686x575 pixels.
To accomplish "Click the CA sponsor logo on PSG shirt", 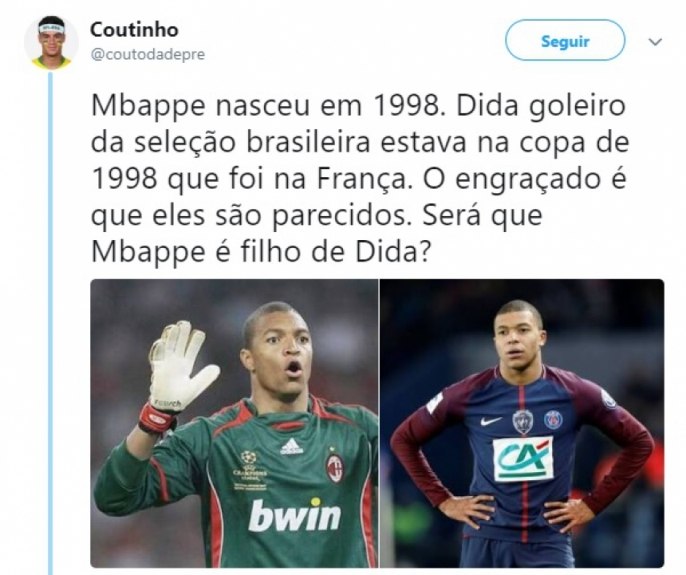I will coord(523,459).
